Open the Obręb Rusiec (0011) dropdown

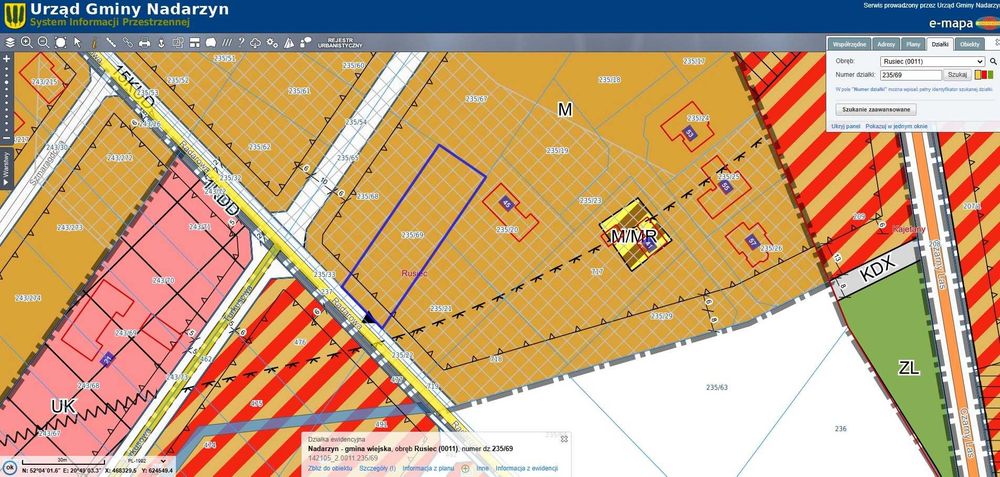click(932, 62)
